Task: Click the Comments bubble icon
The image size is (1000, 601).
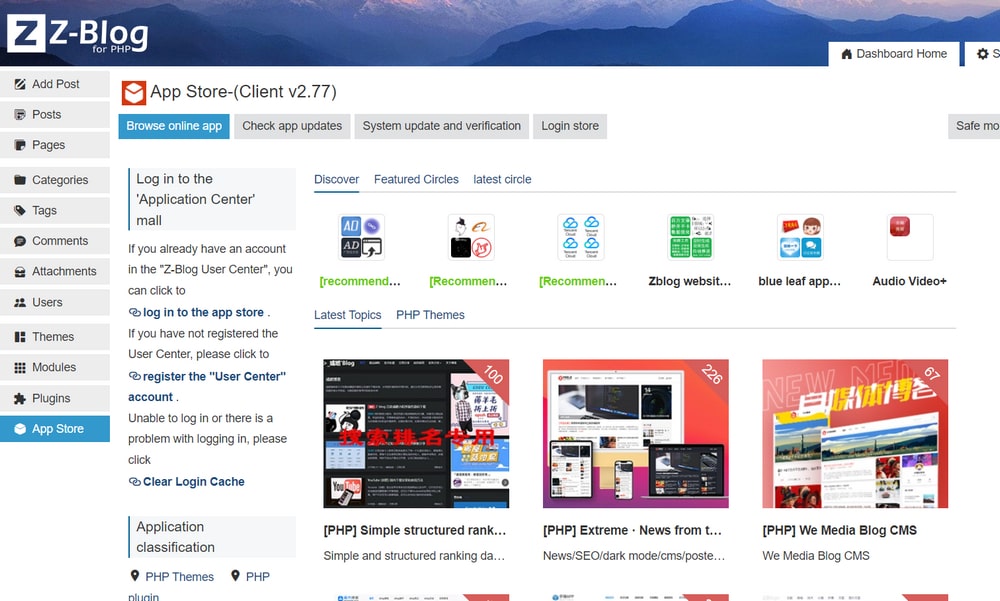Action: tap(20, 241)
